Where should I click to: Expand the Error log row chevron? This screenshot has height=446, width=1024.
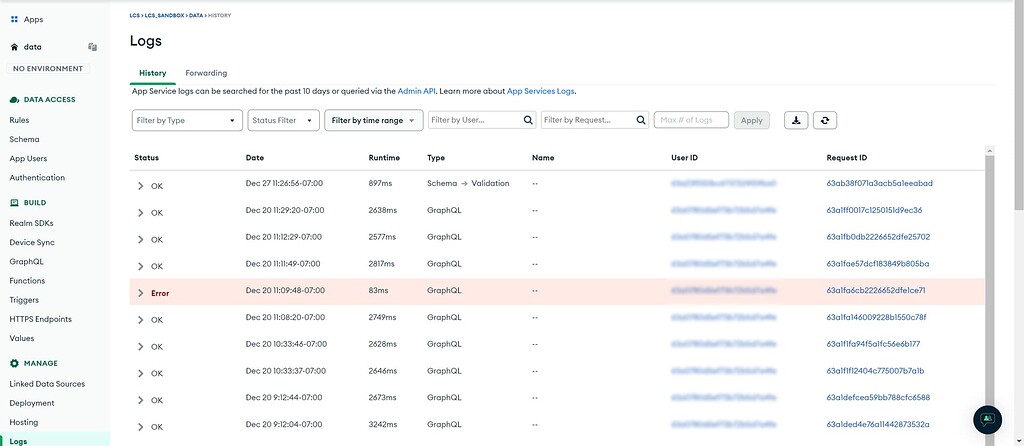140,293
